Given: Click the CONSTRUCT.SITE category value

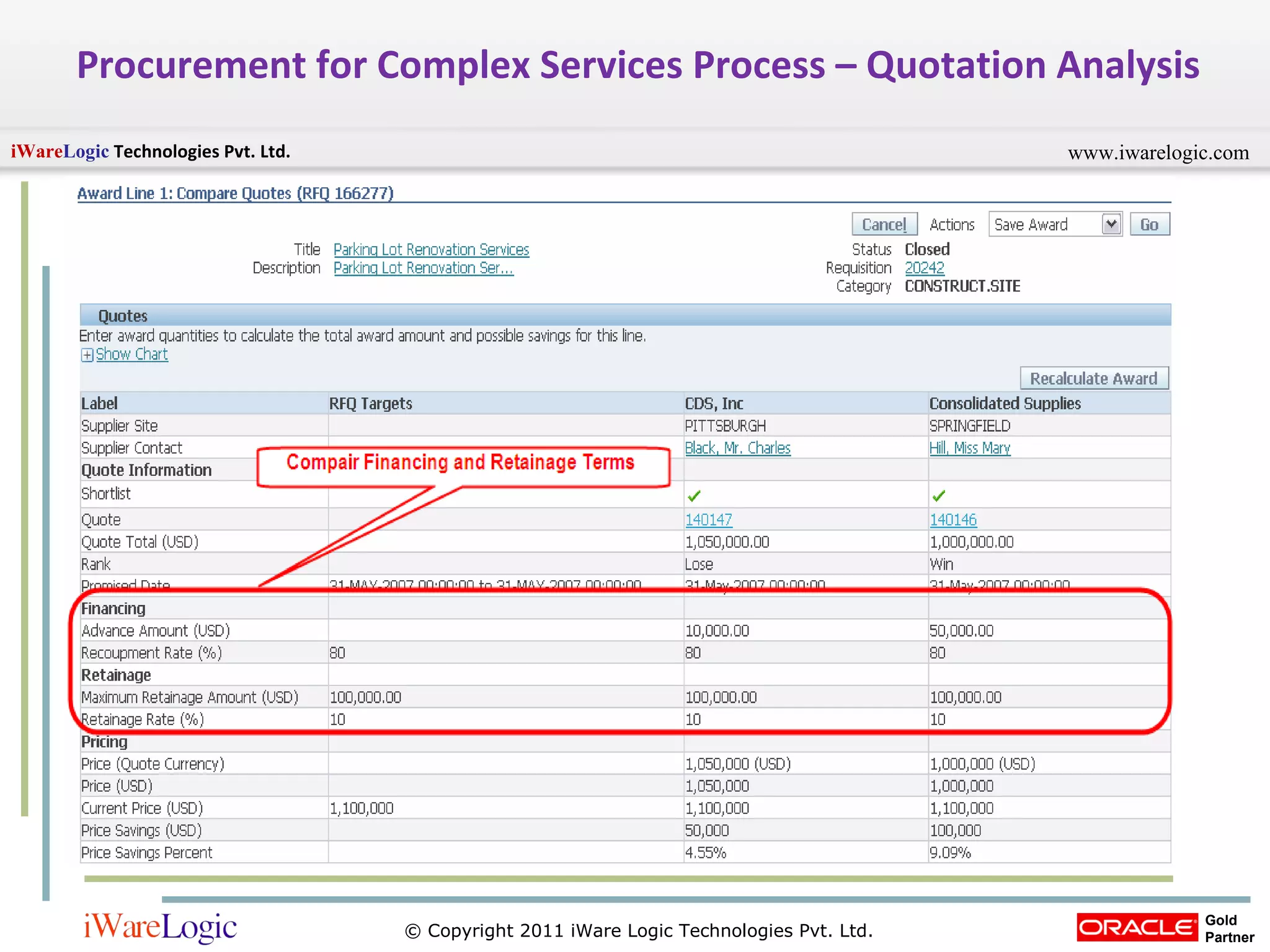Looking at the screenshot, I should 962,286.
